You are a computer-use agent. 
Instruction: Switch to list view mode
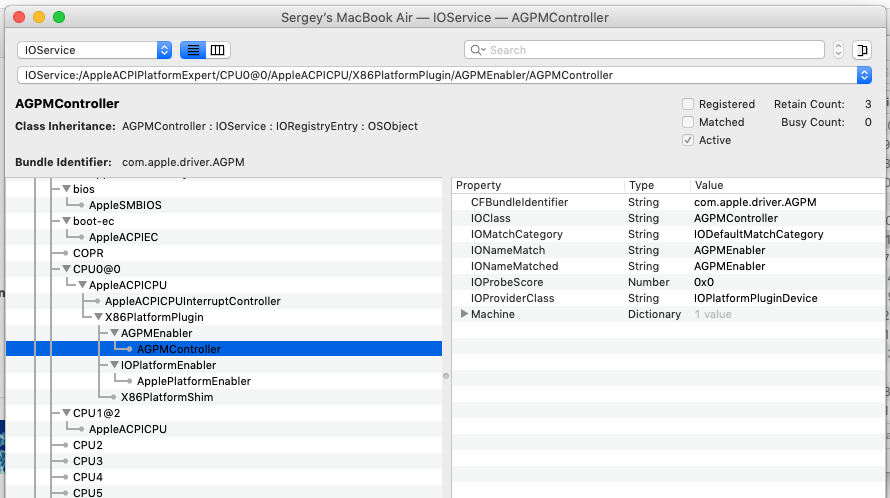193,50
